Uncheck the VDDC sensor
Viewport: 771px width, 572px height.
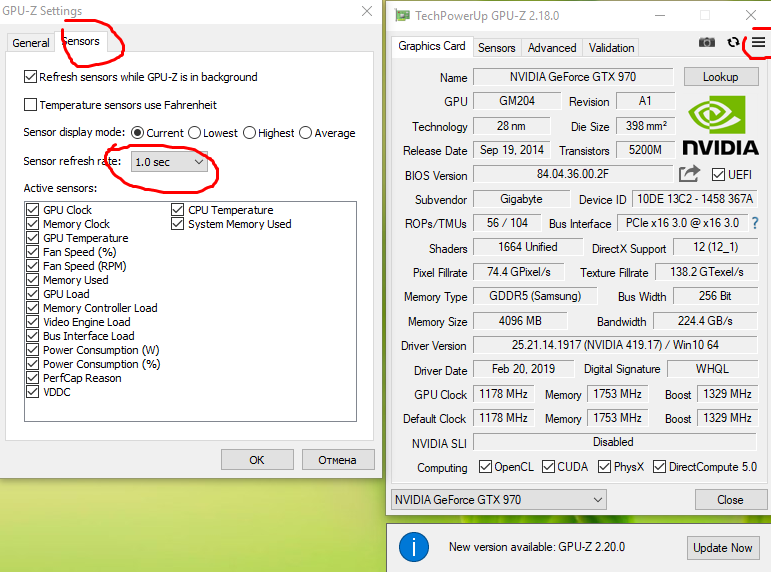(32, 392)
